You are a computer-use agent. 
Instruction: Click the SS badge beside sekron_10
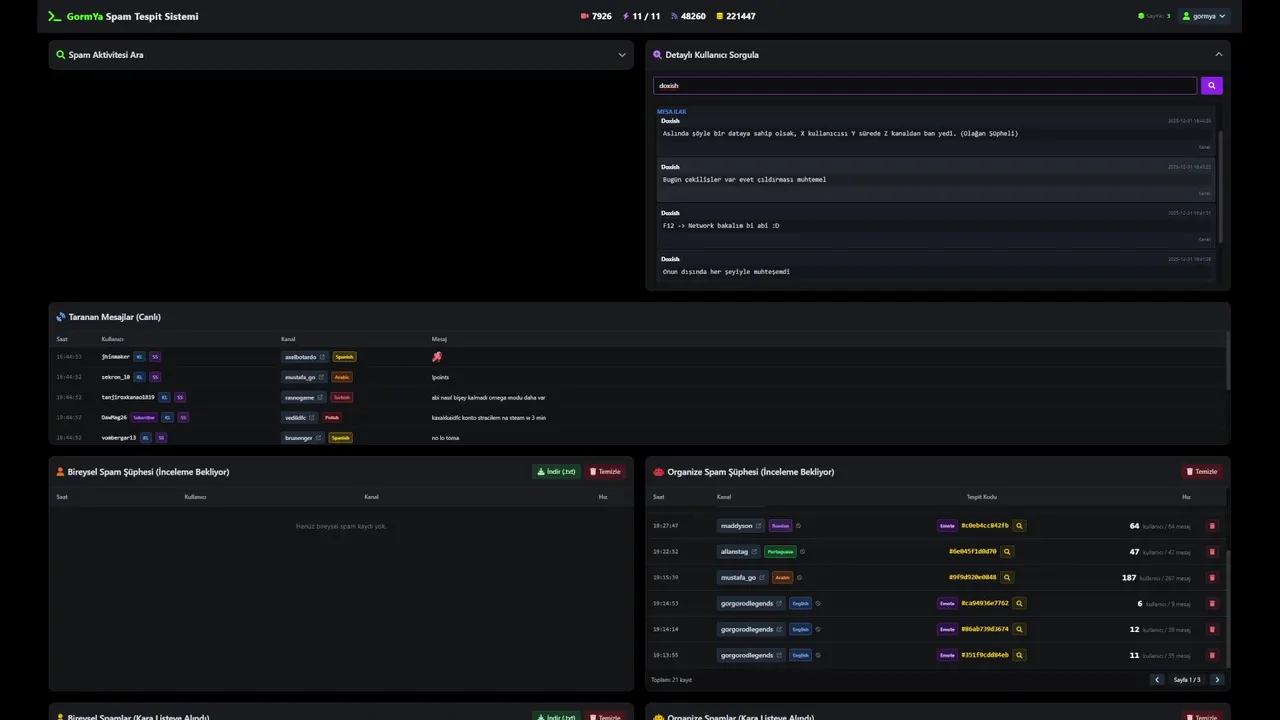pyautogui.click(x=154, y=377)
